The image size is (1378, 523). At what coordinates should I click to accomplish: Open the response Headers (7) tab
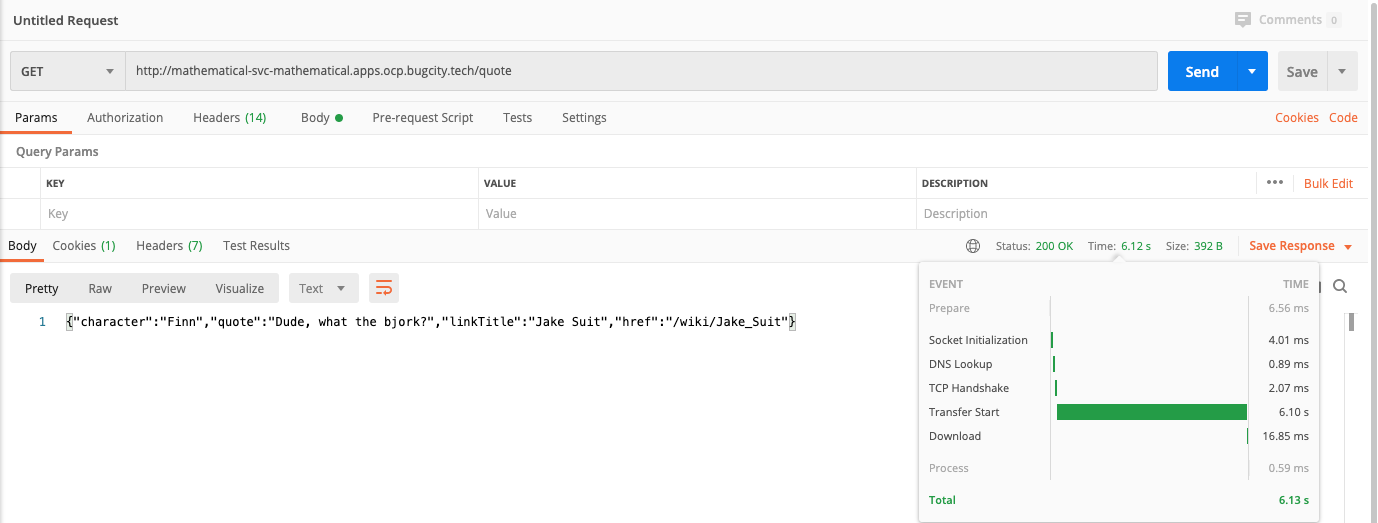pos(169,246)
